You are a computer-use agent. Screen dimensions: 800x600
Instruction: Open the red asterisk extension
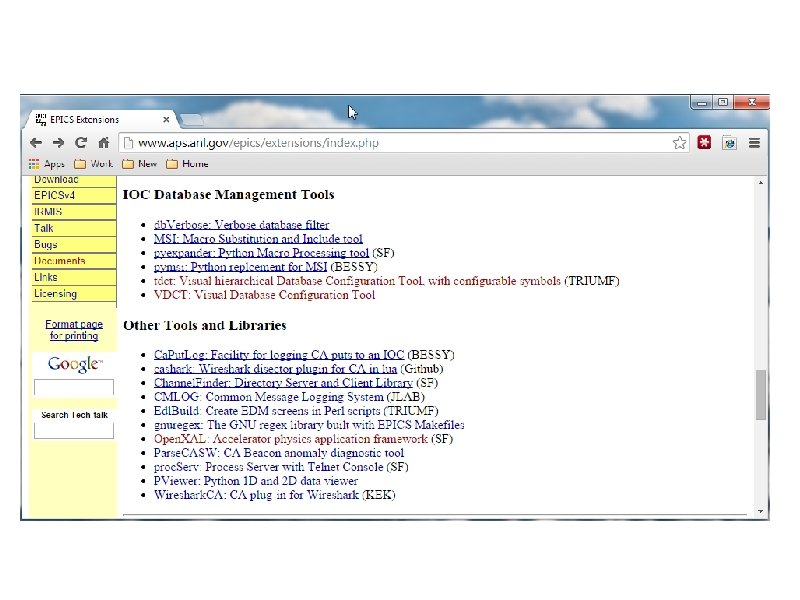(705, 143)
